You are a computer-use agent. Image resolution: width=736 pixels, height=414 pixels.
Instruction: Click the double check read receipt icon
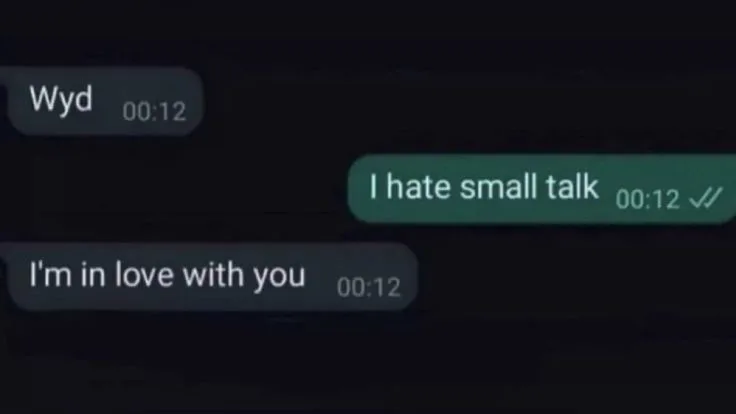(705, 198)
